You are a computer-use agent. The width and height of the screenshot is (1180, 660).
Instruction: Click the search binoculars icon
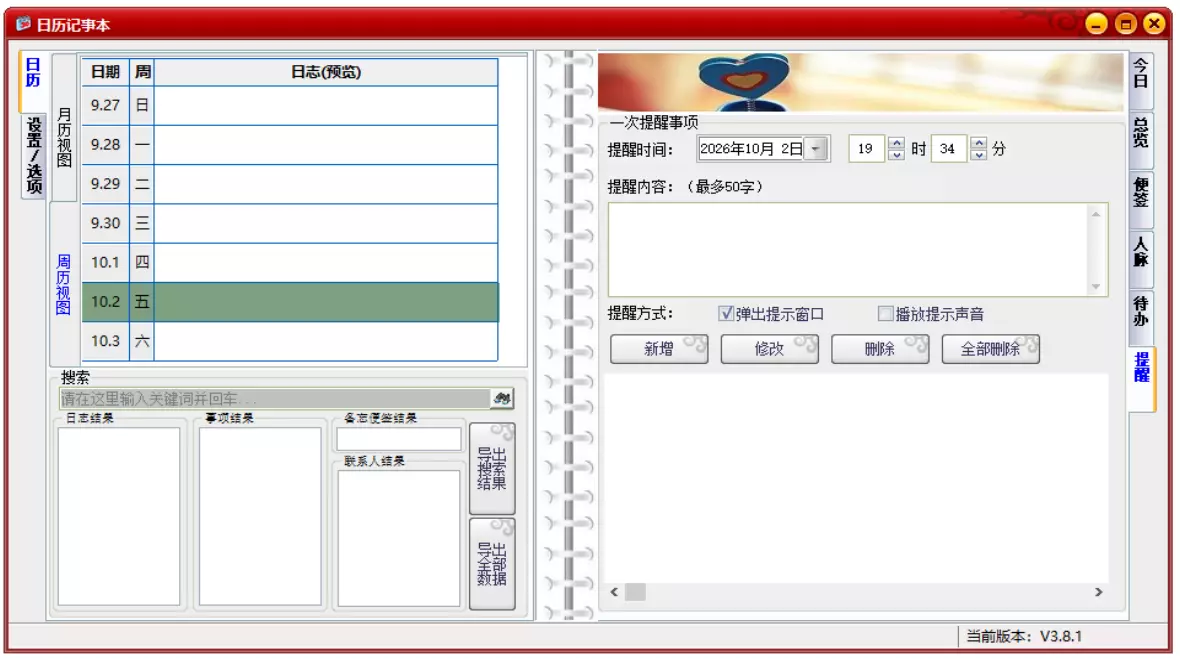pos(501,398)
